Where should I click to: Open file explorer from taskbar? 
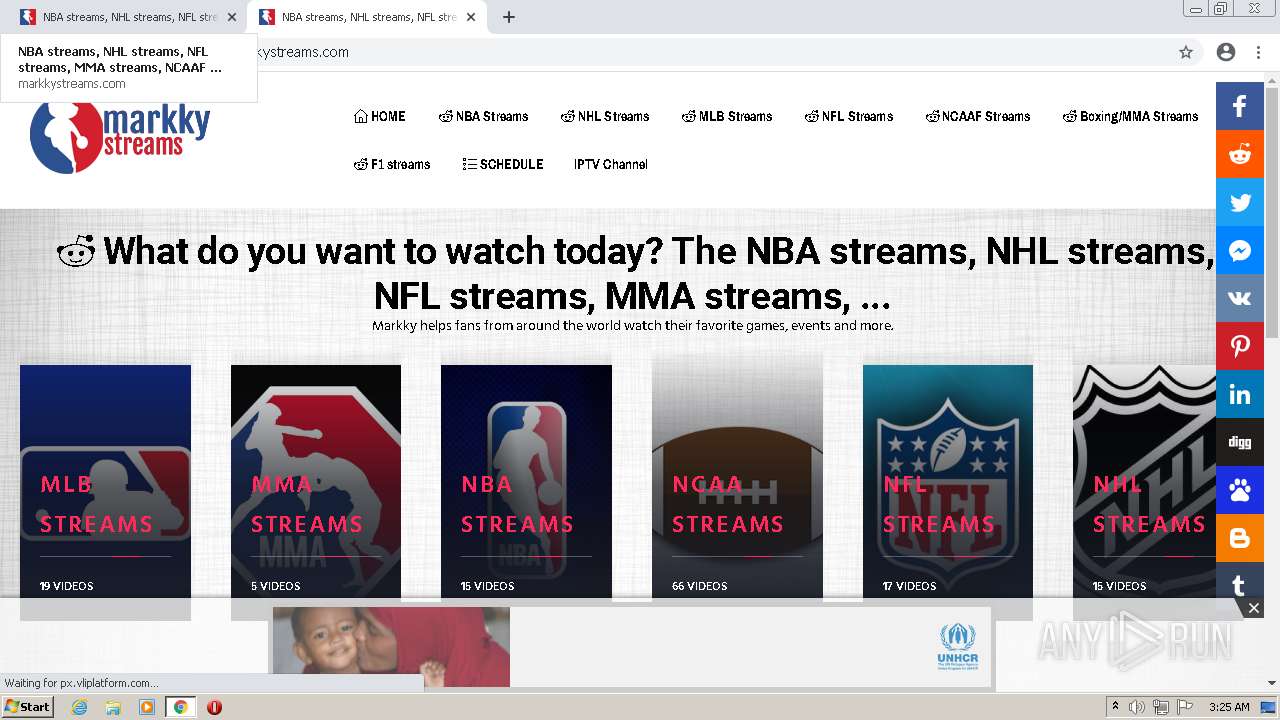(113, 707)
